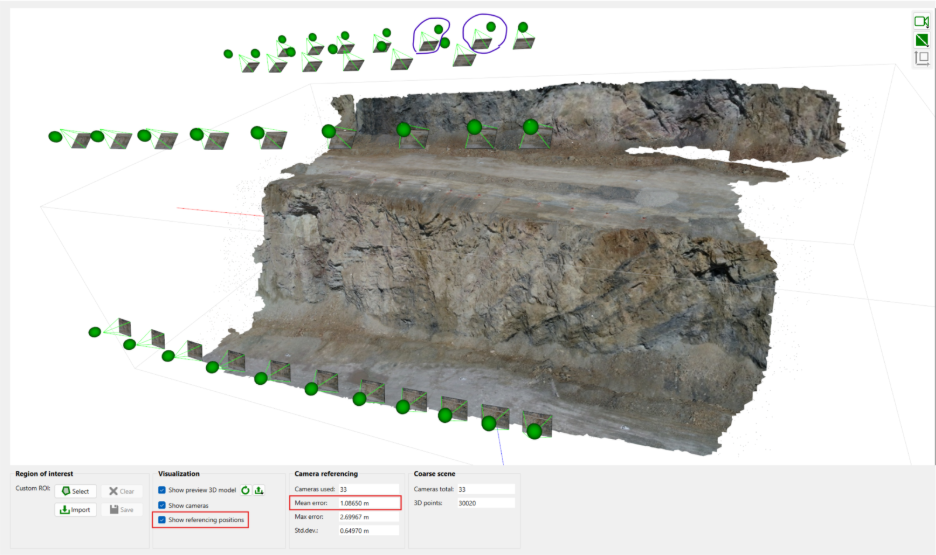This screenshot has width=936, height=555.
Task: Click Select button for custom ROI
Action: point(75,491)
